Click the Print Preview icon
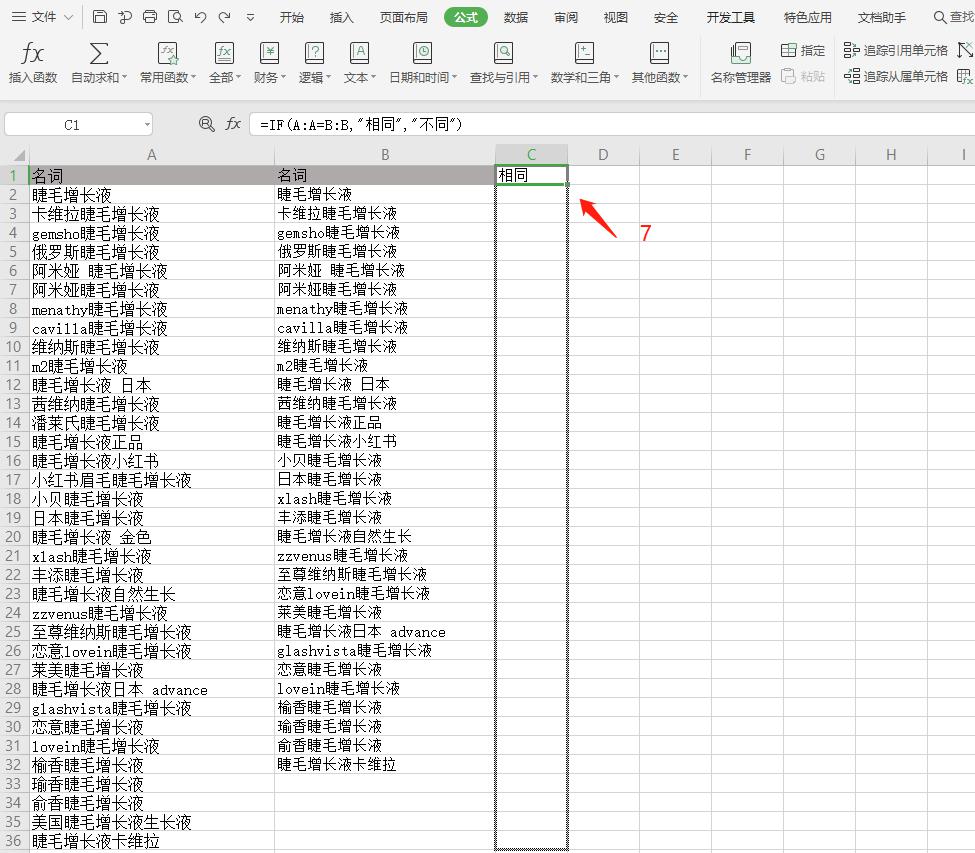Screen dimensions: 975x853 click(x=175, y=17)
